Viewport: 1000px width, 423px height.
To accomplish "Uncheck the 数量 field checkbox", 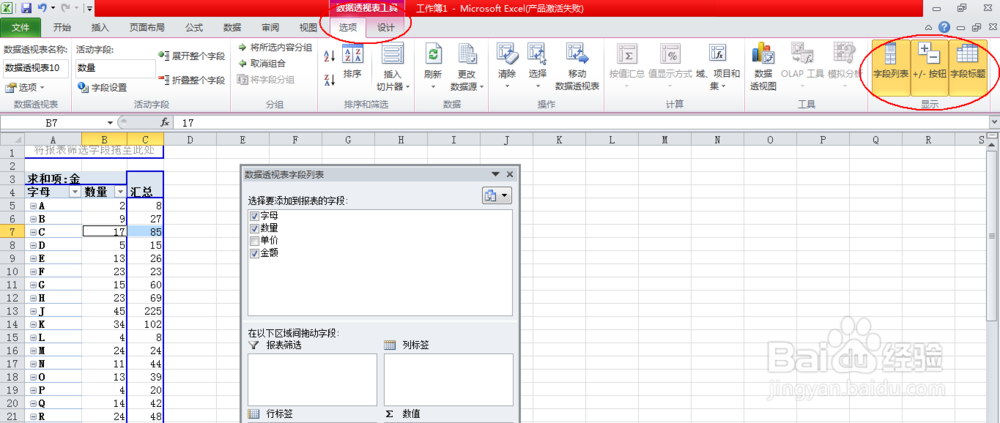I will pyautogui.click(x=254, y=228).
